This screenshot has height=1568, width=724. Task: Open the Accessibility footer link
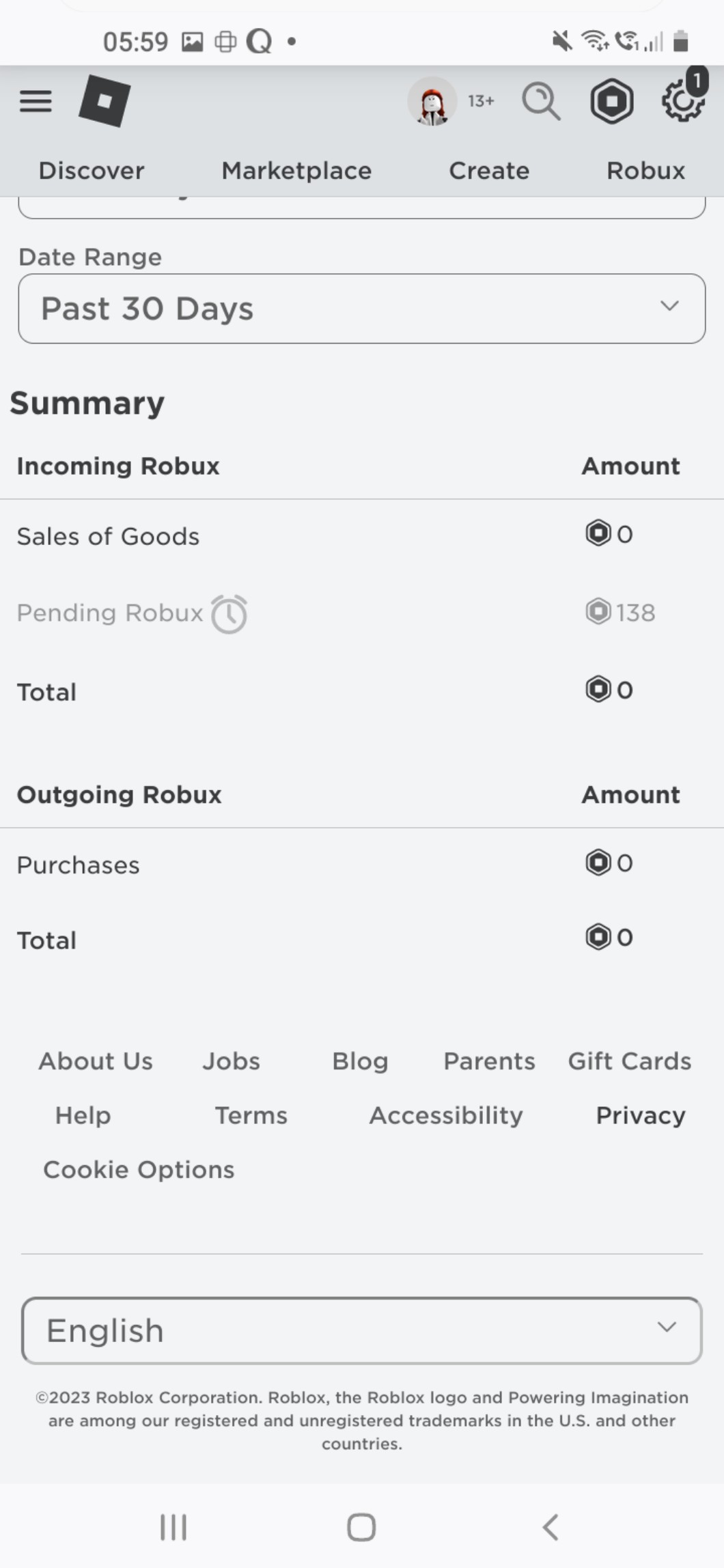[x=446, y=1116]
